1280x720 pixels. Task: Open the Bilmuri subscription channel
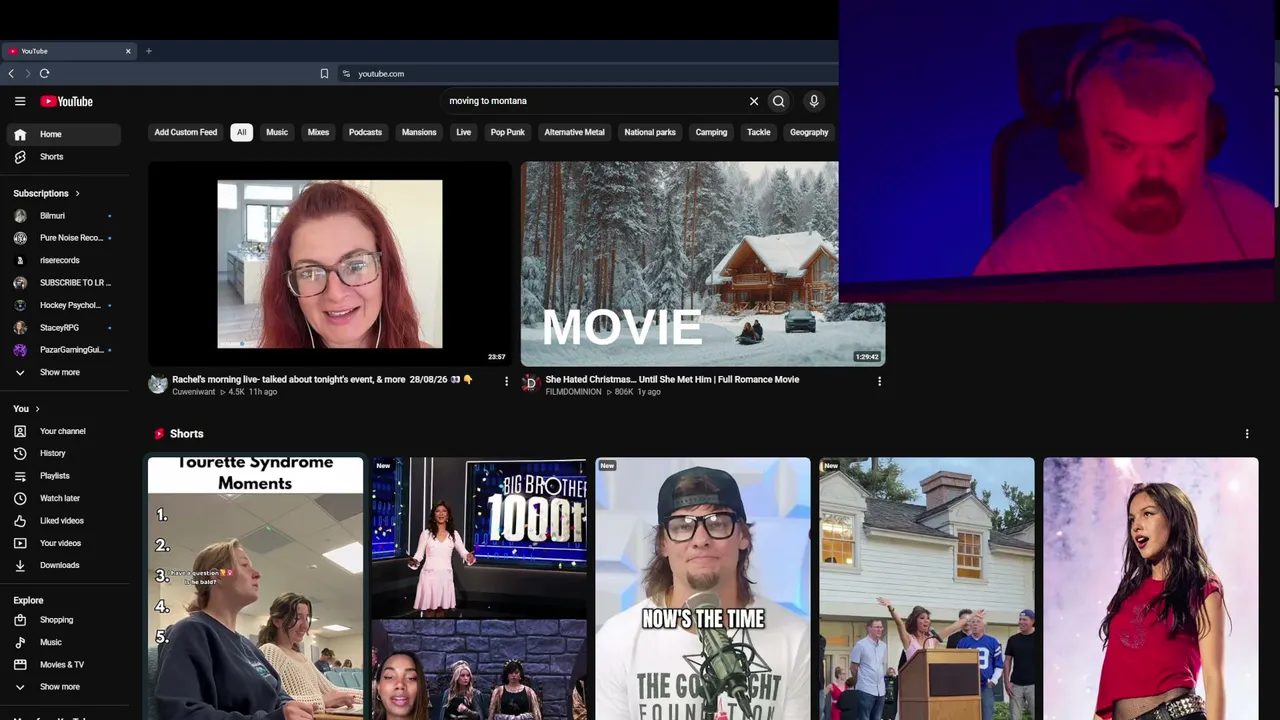tap(64, 216)
